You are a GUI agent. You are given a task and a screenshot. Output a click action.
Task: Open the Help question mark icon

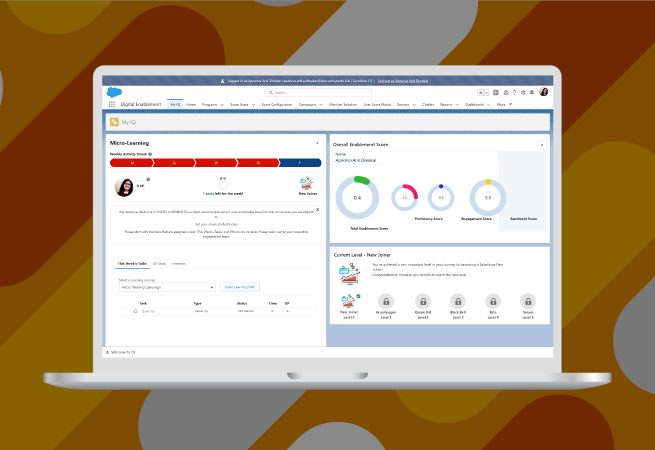point(514,92)
